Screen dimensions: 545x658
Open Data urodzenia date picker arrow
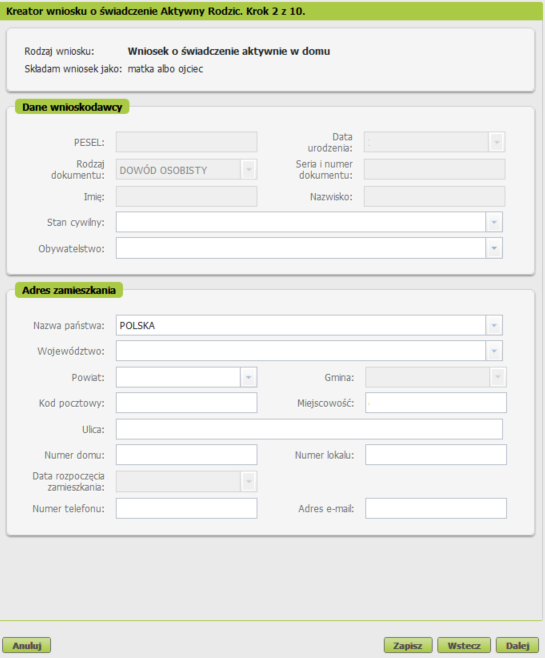497,142
